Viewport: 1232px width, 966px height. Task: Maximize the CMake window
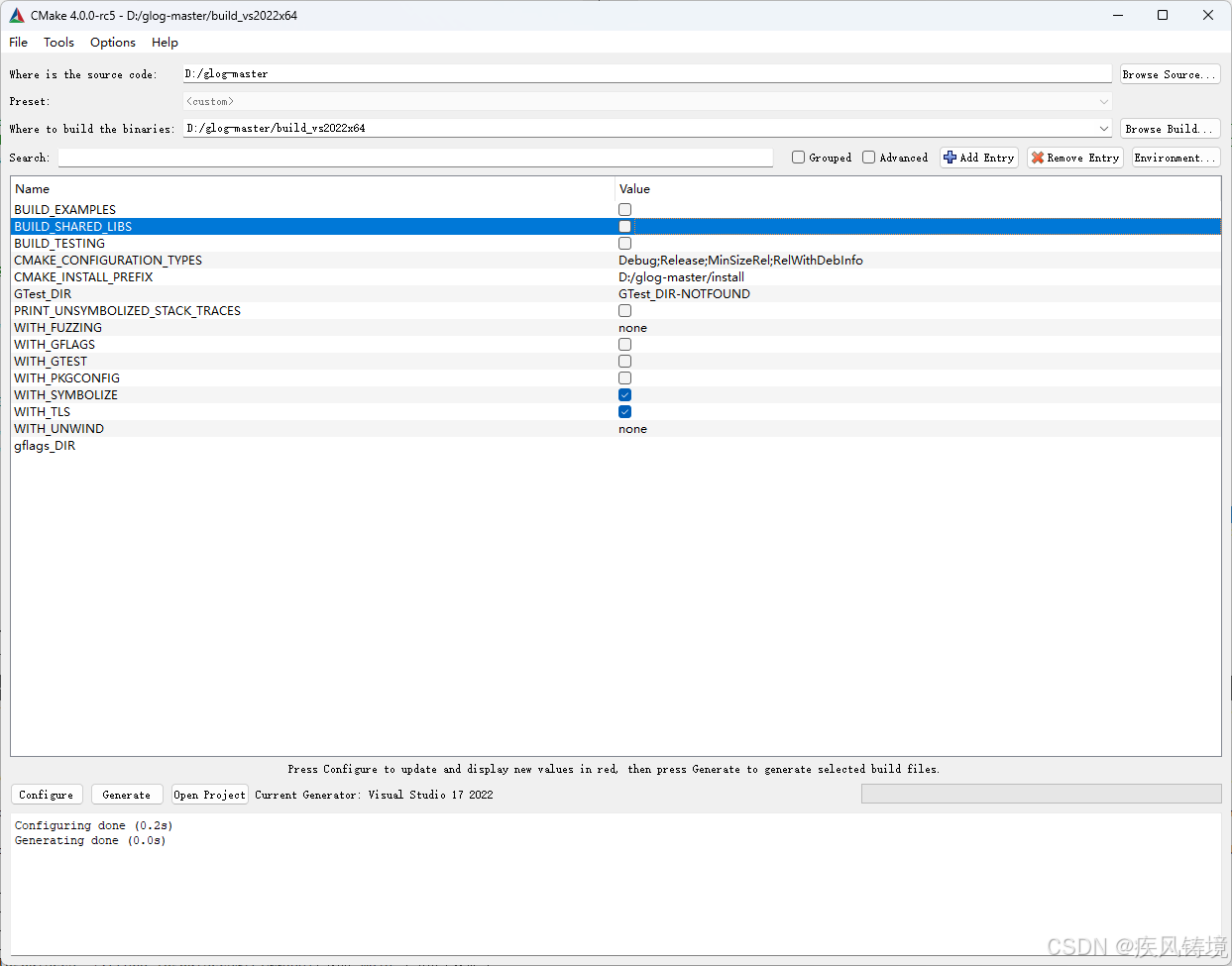click(1163, 15)
